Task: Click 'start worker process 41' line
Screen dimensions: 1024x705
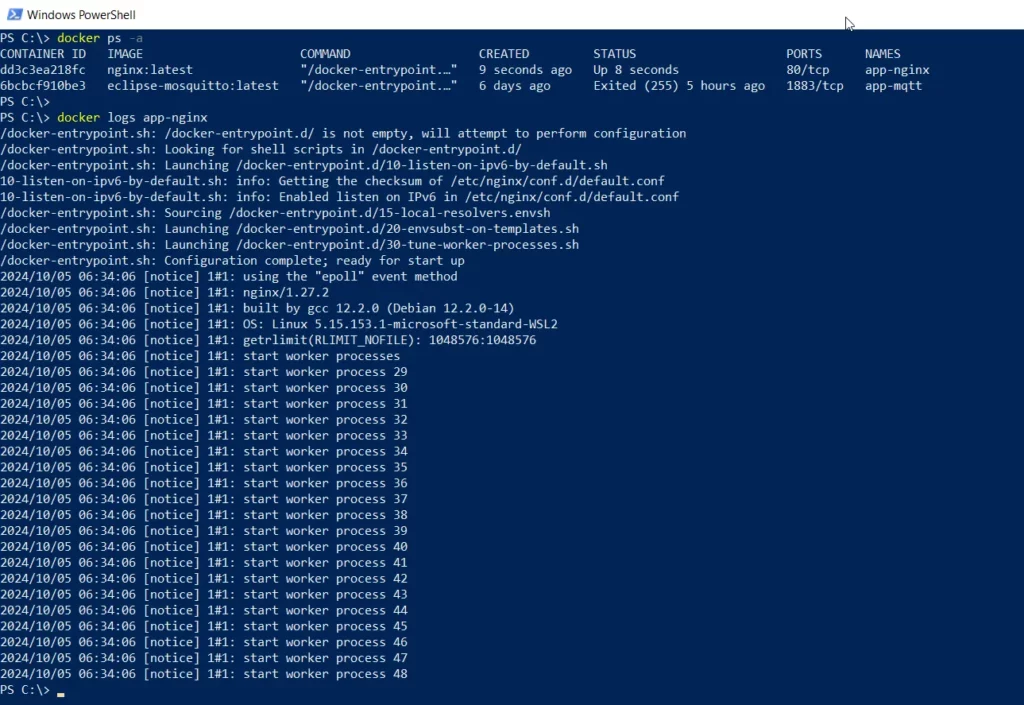Action: point(204,562)
